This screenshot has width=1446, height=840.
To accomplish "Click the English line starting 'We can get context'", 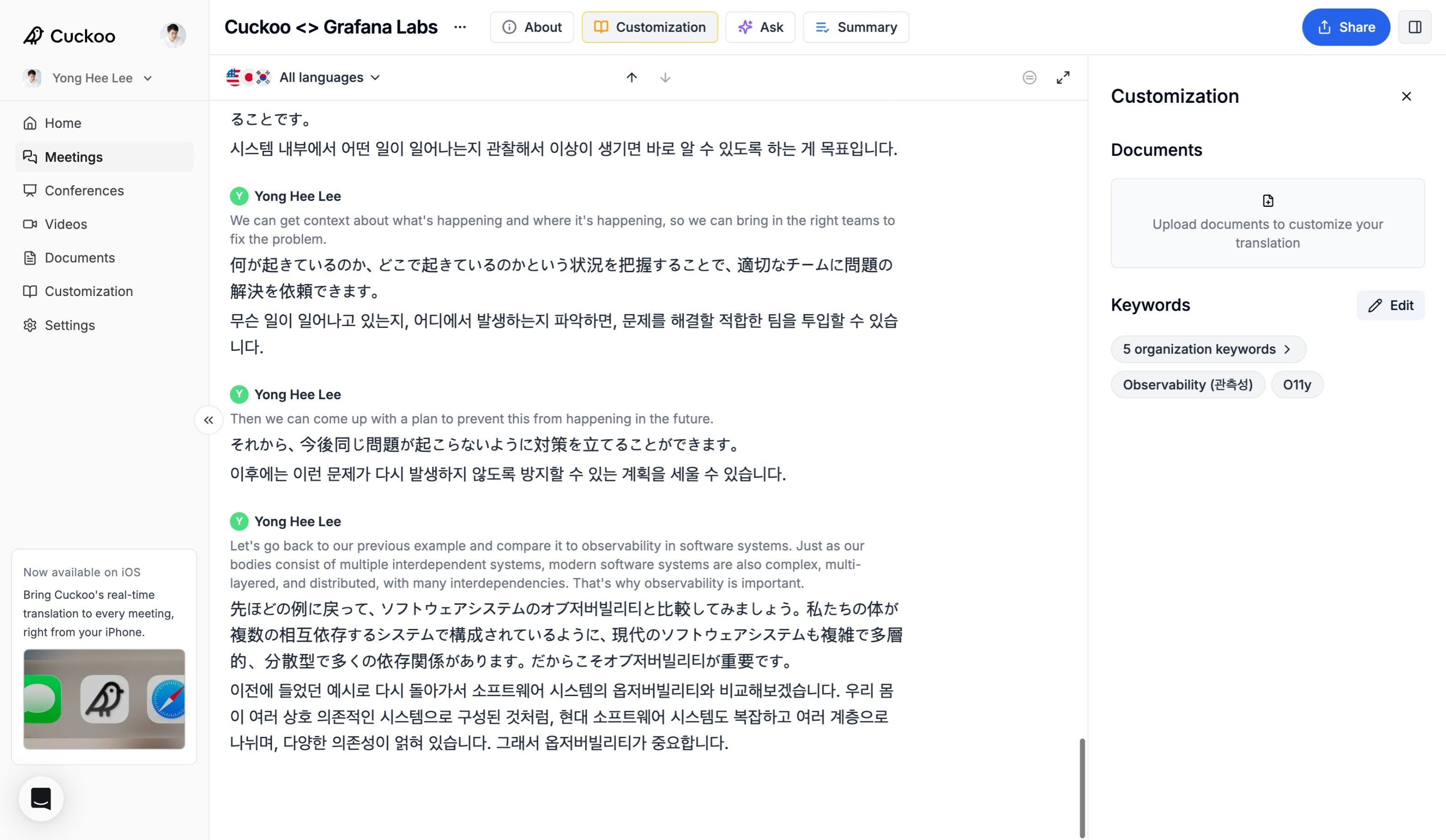I will tap(562, 230).
